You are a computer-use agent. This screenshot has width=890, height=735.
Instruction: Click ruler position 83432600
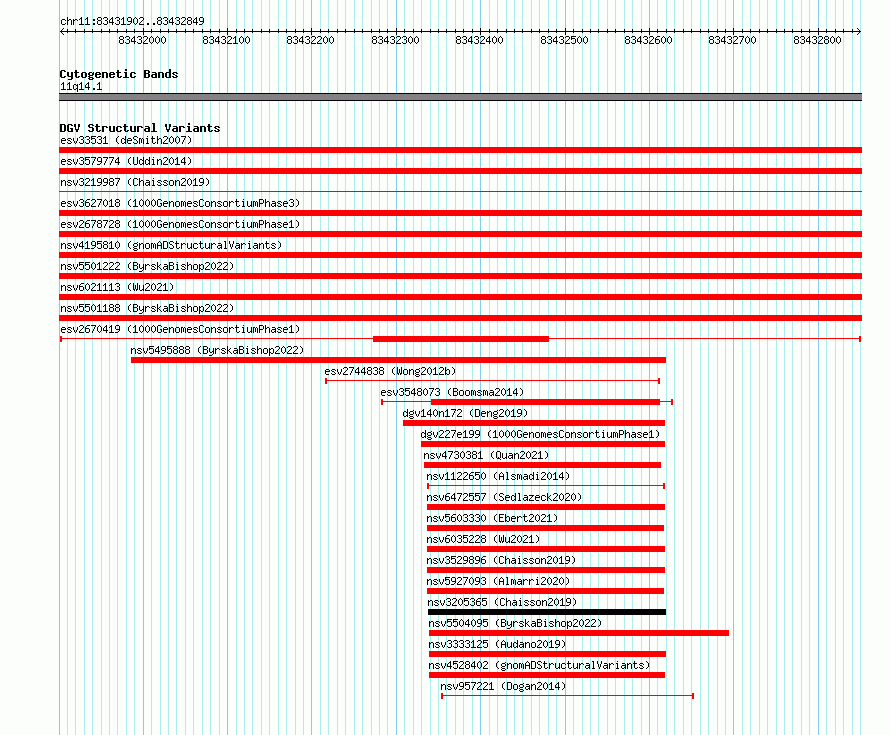pos(648,40)
